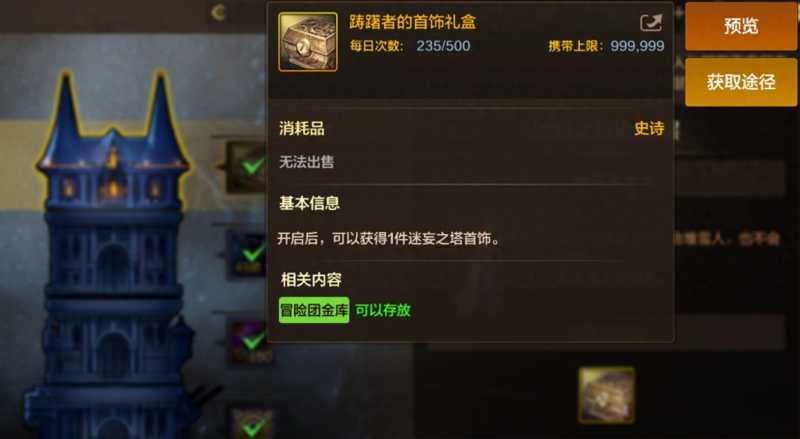Click the 携带上限 999,999 limit text
This screenshot has width=800, height=439.
[x=606, y=46]
